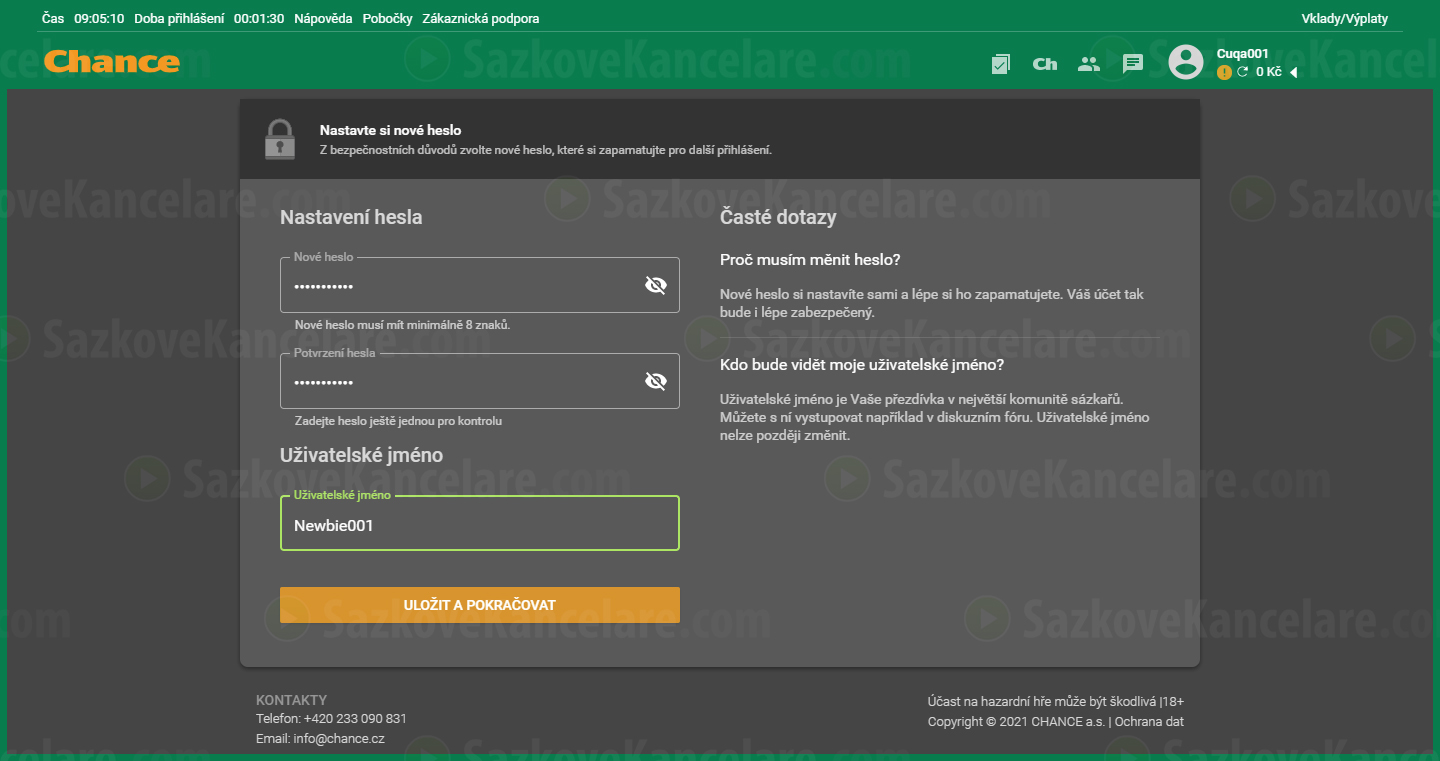Click Copyright © 2021 CHANCE a.s. text
This screenshot has width=1440, height=761.
coord(1017,722)
